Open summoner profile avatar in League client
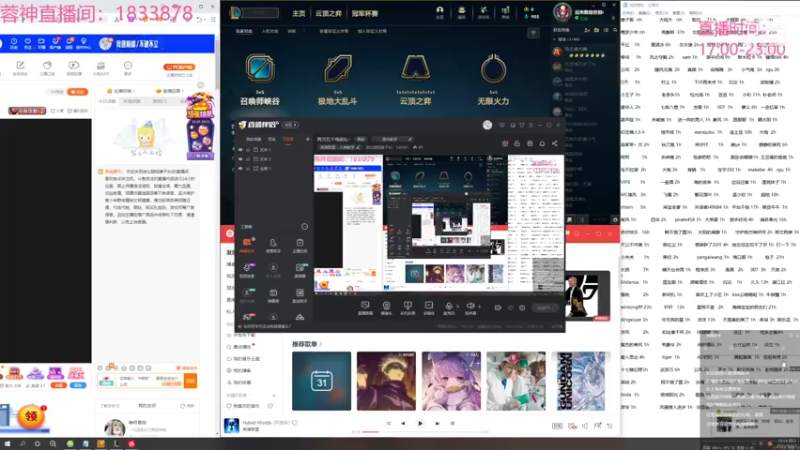The width and height of the screenshot is (800, 450). pyautogui.click(x=562, y=12)
